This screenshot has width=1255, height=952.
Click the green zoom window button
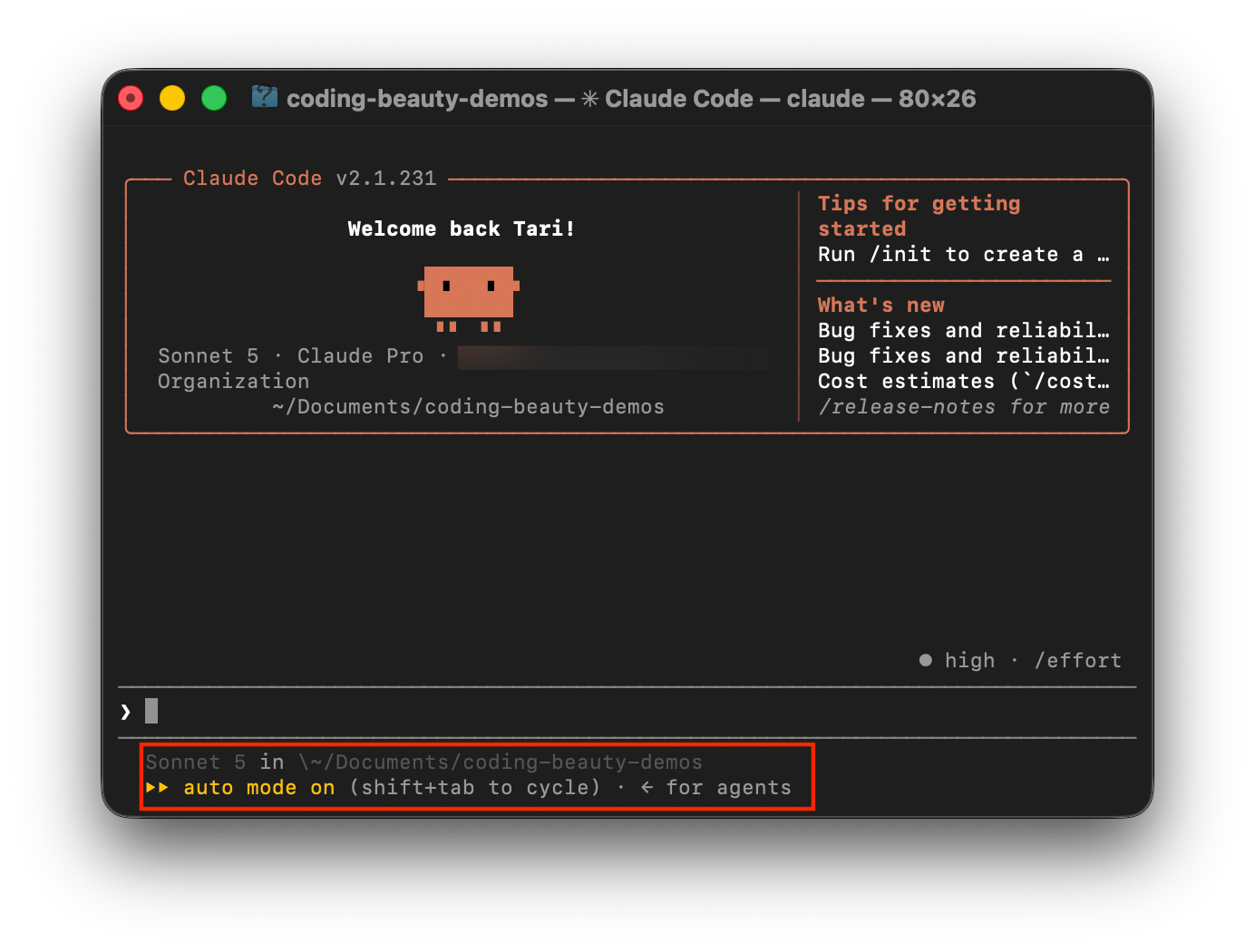pos(214,98)
